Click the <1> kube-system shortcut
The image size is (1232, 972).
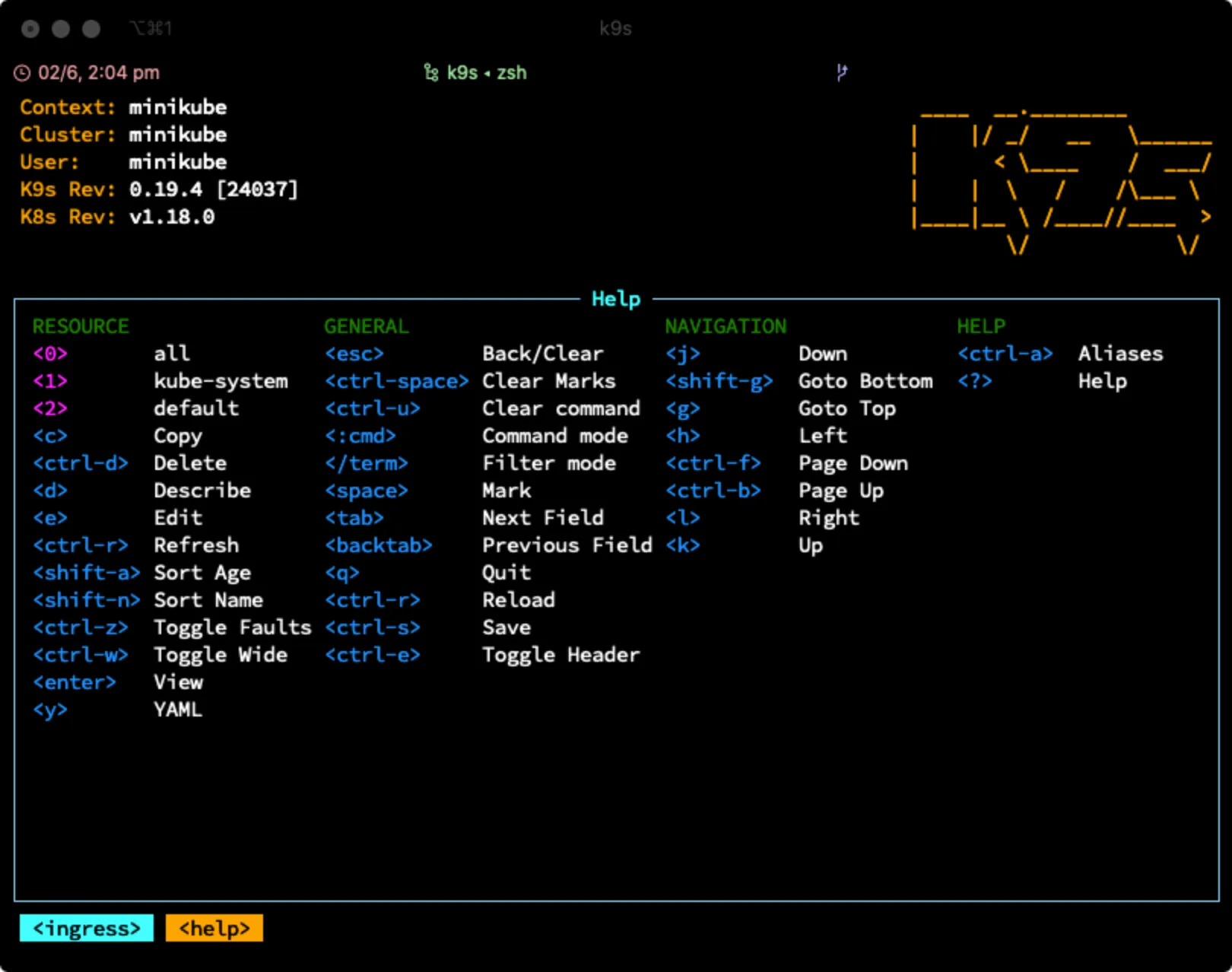click(50, 381)
